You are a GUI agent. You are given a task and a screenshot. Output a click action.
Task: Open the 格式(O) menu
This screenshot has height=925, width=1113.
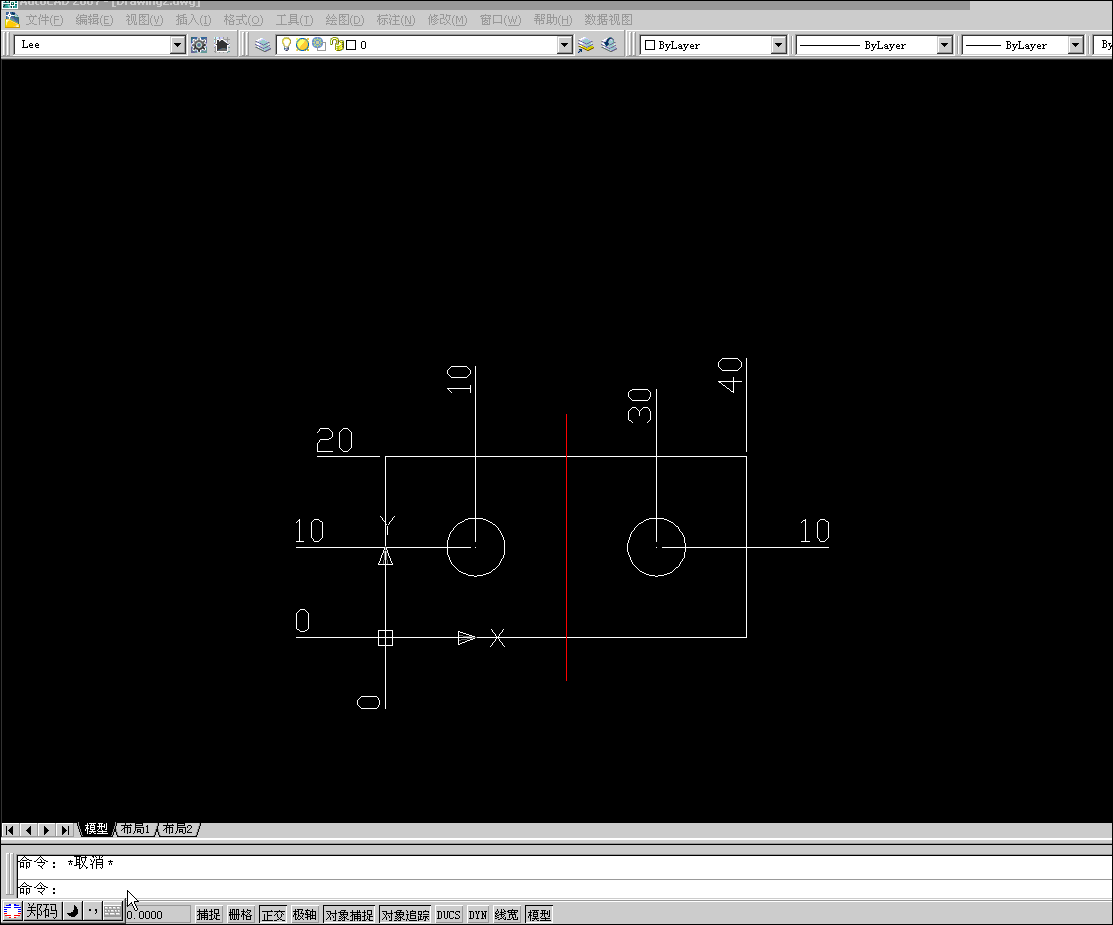pyautogui.click(x=243, y=20)
